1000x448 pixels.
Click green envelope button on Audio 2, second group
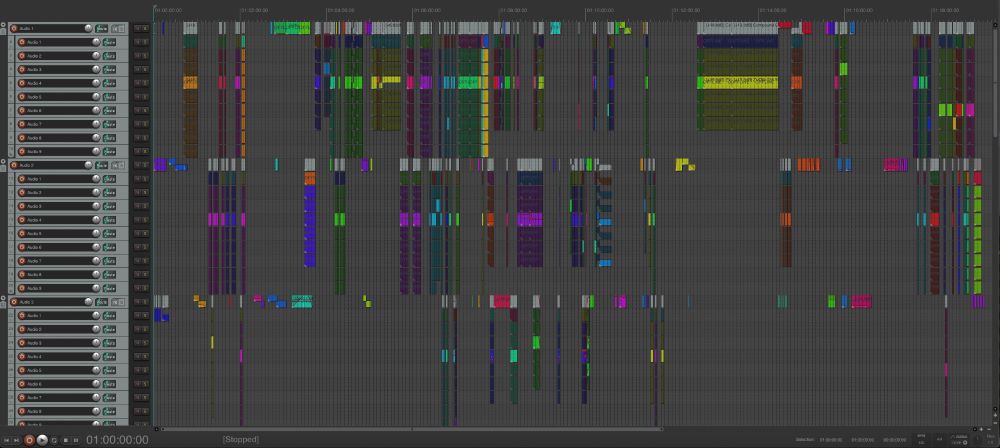pyautogui.click(x=109, y=193)
